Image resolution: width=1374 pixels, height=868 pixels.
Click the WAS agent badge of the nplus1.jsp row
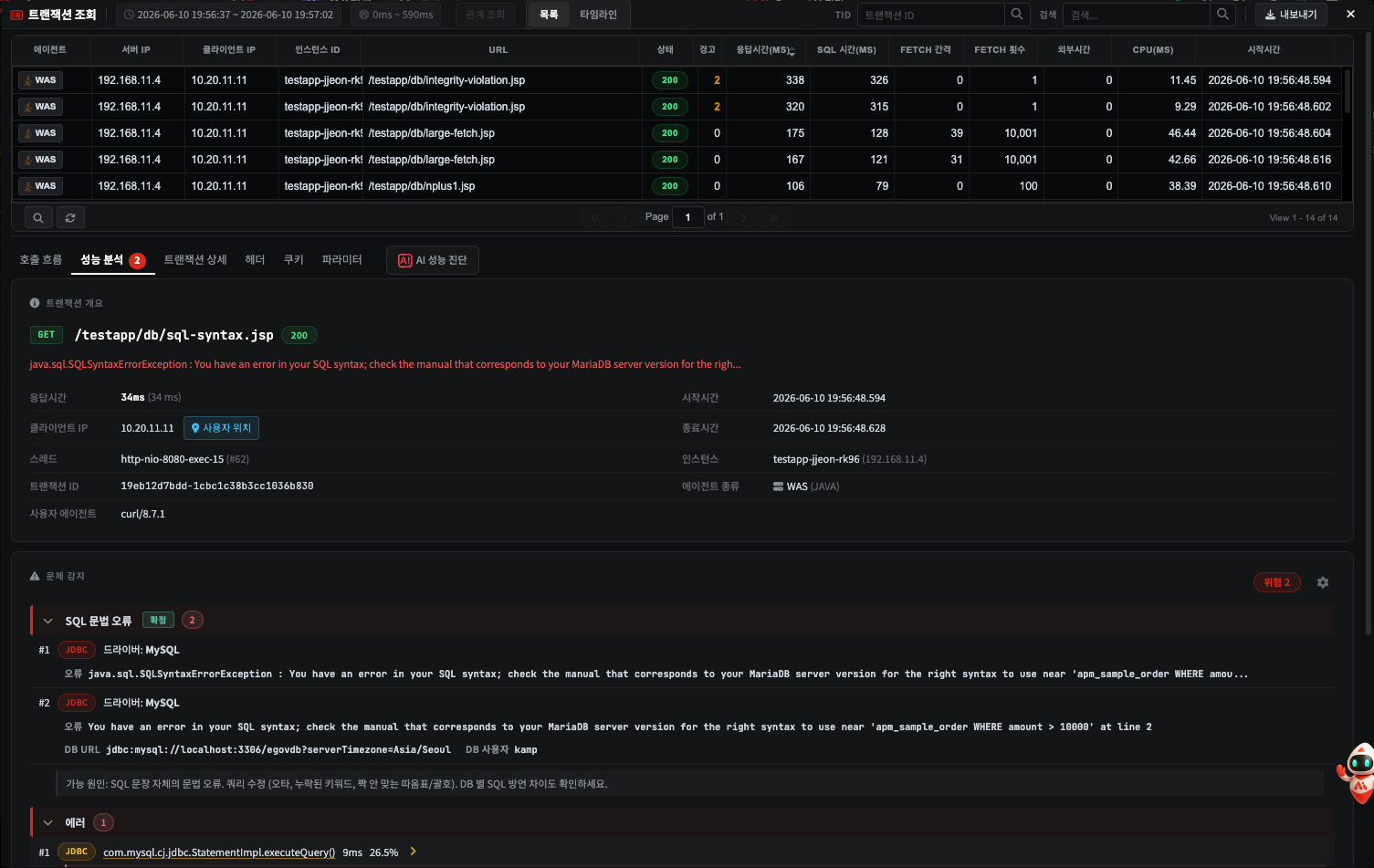[40, 186]
